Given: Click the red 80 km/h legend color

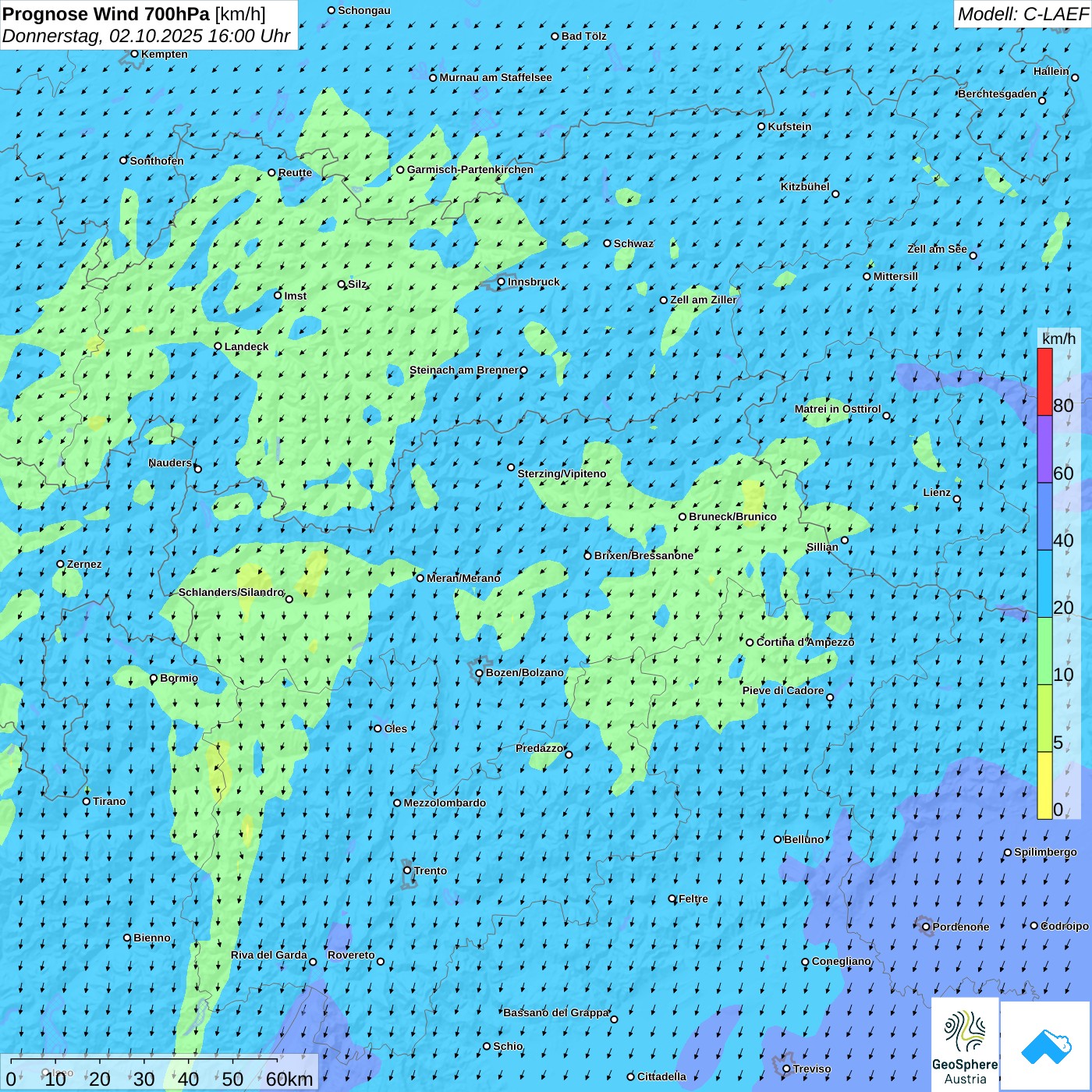Looking at the screenshot, I should pos(1044,381).
